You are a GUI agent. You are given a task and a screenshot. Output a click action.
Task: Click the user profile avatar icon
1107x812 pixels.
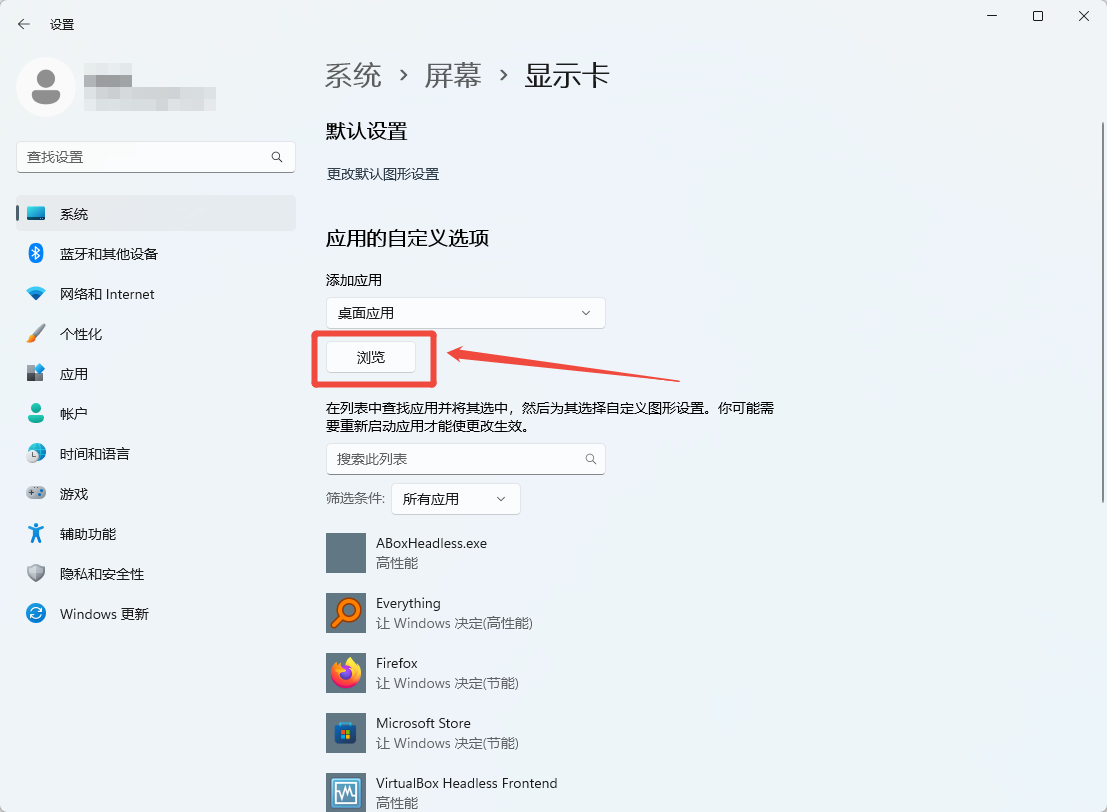[x=45, y=87]
